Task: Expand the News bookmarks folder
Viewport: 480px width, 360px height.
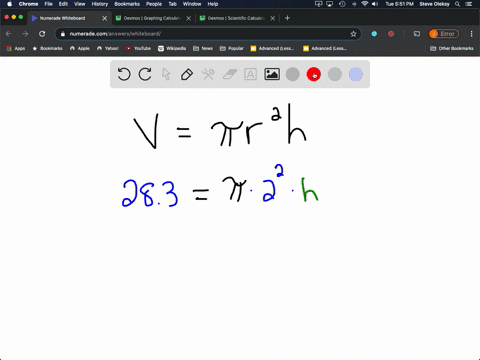Action: point(203,48)
